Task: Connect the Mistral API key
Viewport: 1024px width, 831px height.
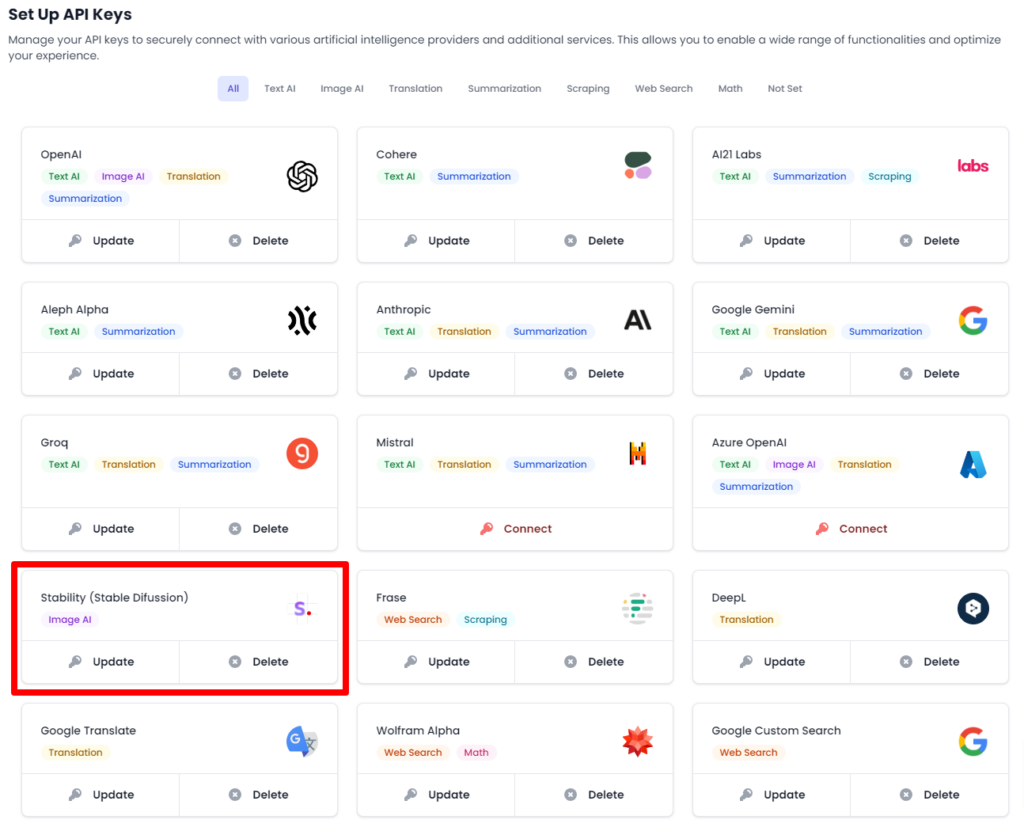Action: tap(515, 528)
